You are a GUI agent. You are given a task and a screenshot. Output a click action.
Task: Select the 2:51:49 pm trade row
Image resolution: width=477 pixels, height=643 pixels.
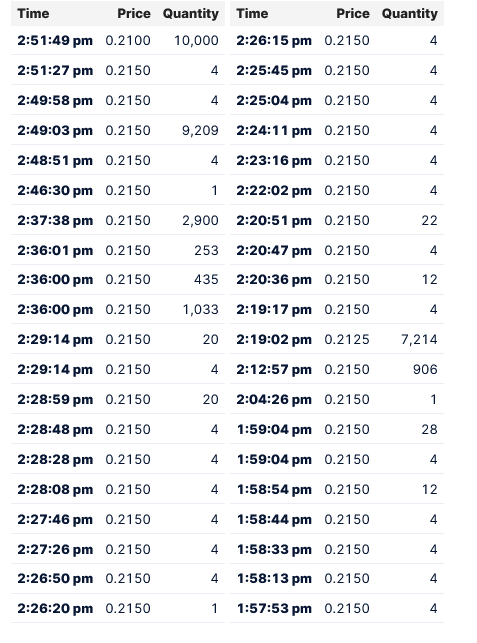tap(118, 41)
